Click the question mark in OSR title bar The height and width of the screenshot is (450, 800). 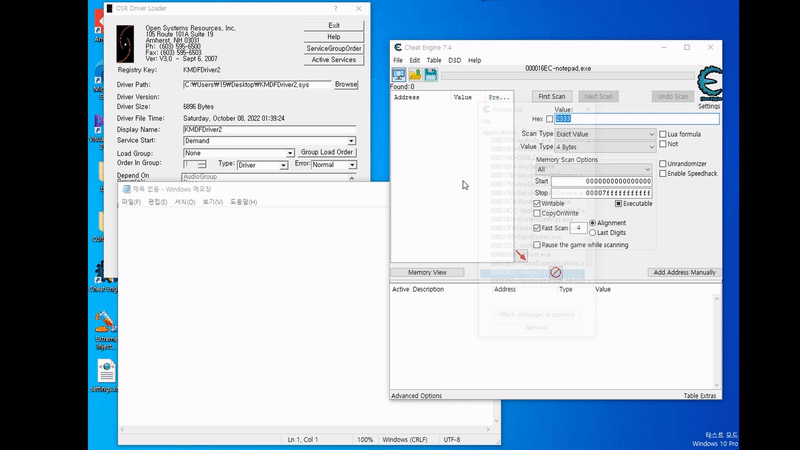(x=335, y=9)
